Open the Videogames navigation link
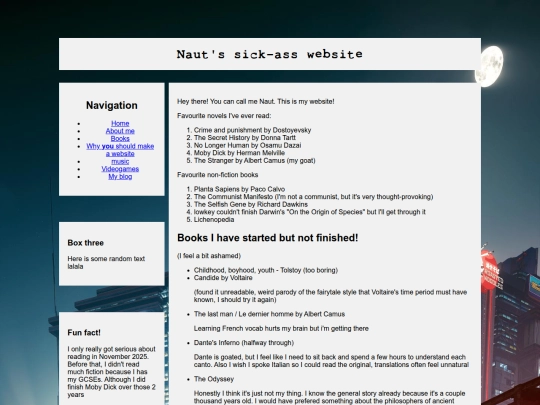Image resolution: width=540 pixels, height=405 pixels. click(120, 169)
